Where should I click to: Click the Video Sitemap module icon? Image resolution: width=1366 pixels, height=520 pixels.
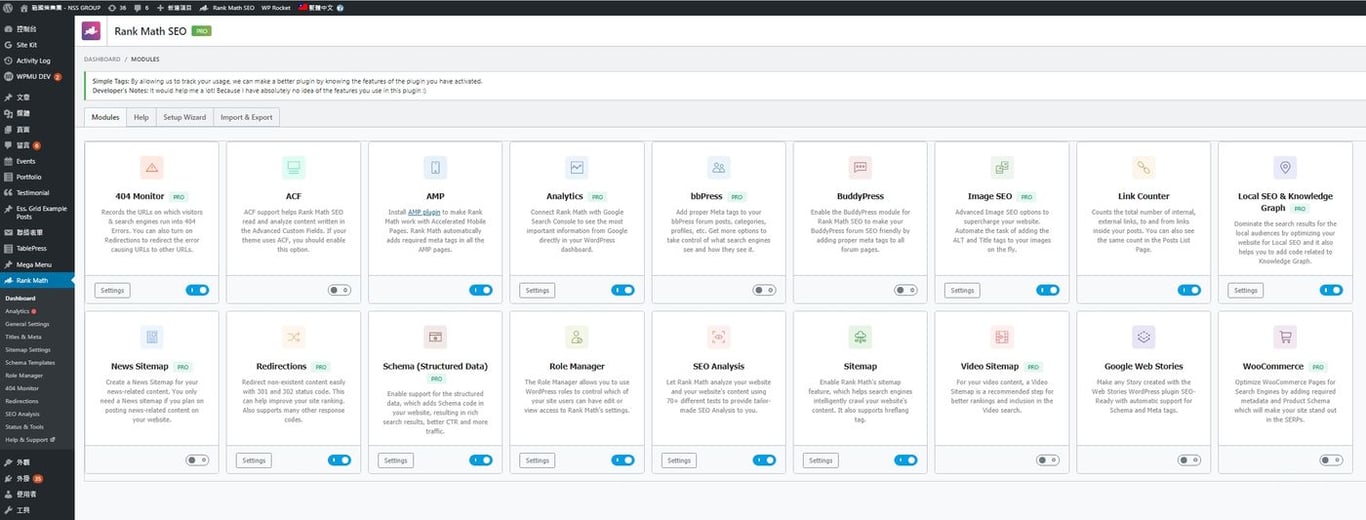[1002, 337]
